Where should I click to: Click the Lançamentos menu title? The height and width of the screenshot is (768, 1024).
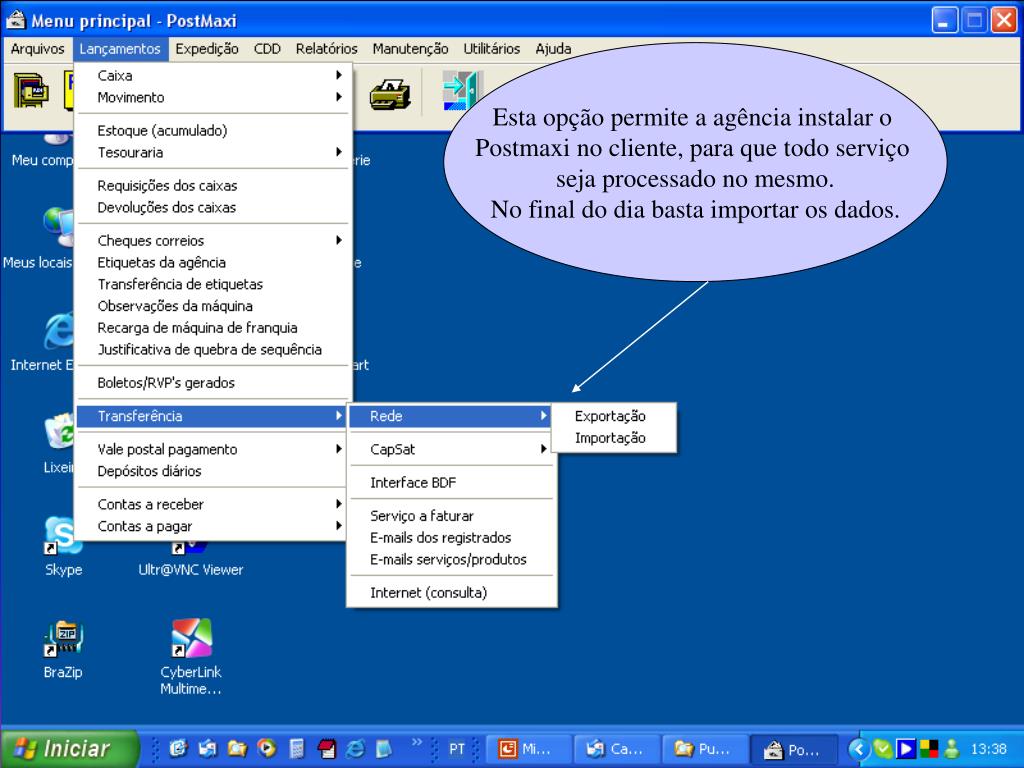click(120, 49)
